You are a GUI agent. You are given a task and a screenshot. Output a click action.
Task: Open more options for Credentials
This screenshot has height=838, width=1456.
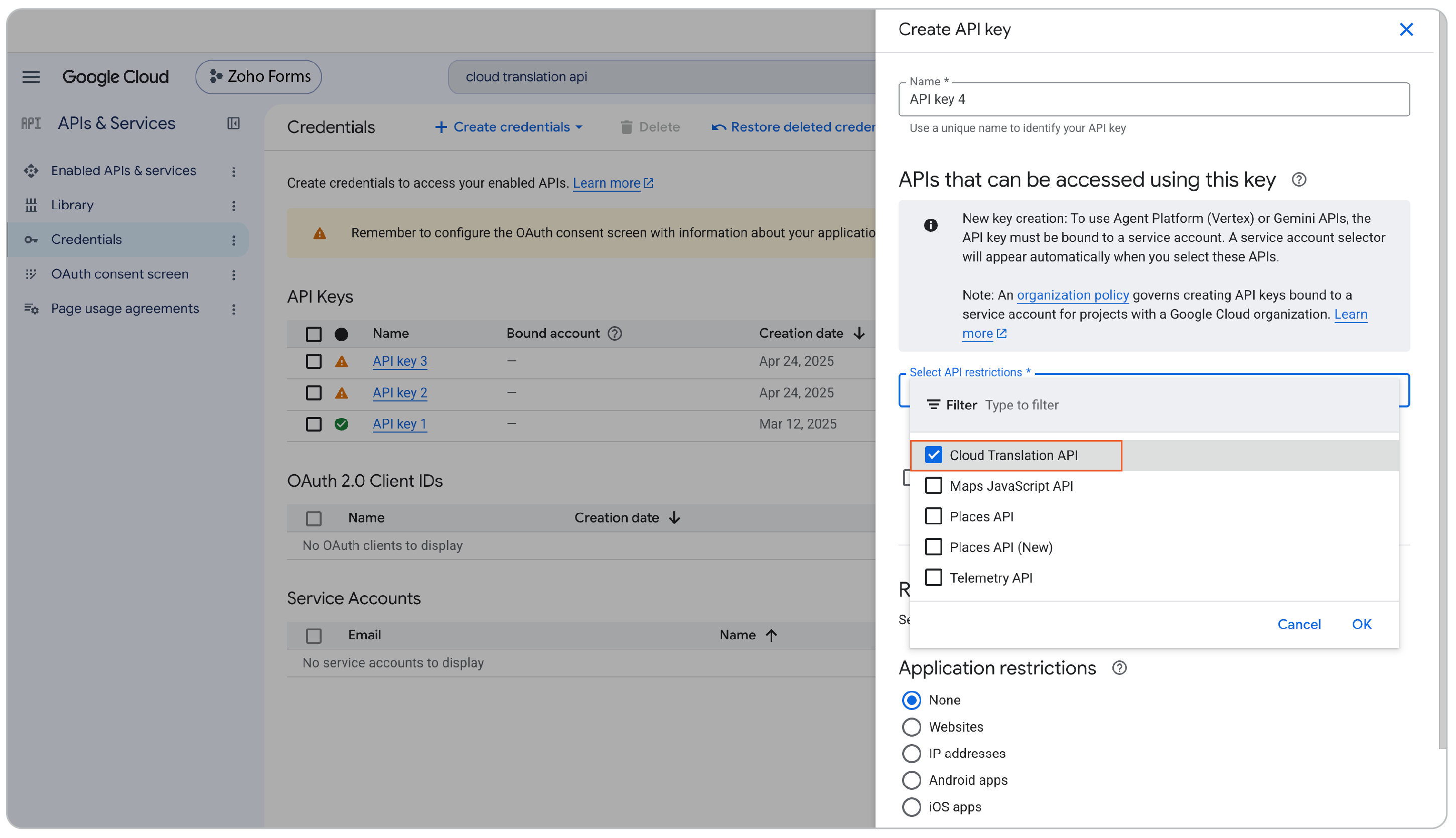[234, 240]
